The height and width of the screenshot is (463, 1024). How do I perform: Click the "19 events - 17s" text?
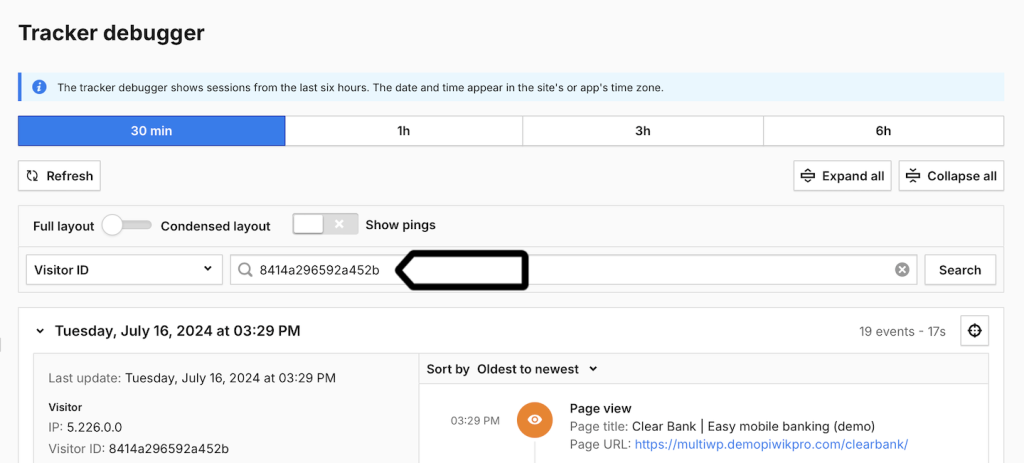coord(903,332)
